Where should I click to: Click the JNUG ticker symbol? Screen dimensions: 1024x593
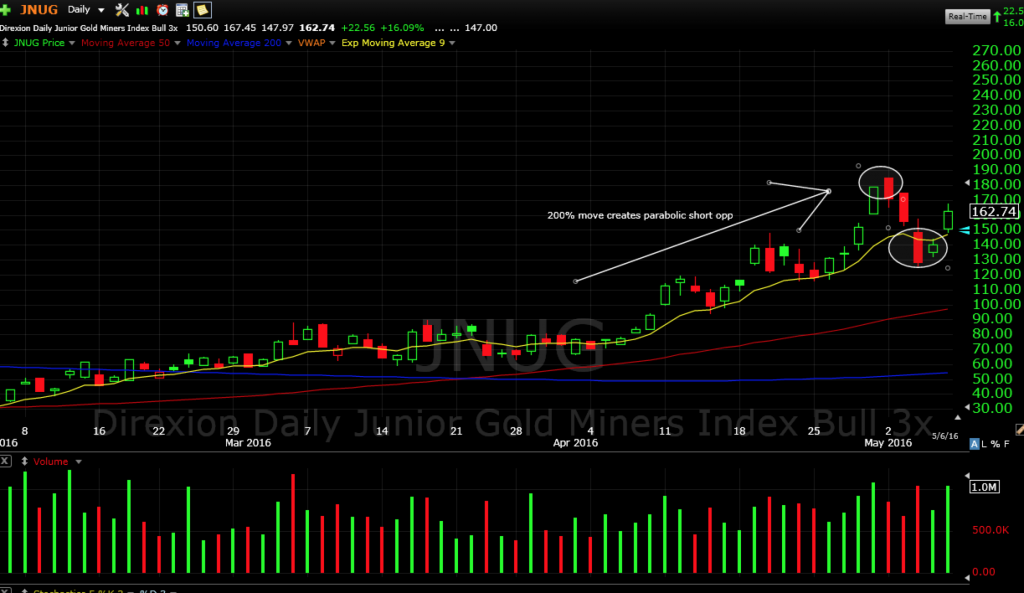tap(39, 10)
